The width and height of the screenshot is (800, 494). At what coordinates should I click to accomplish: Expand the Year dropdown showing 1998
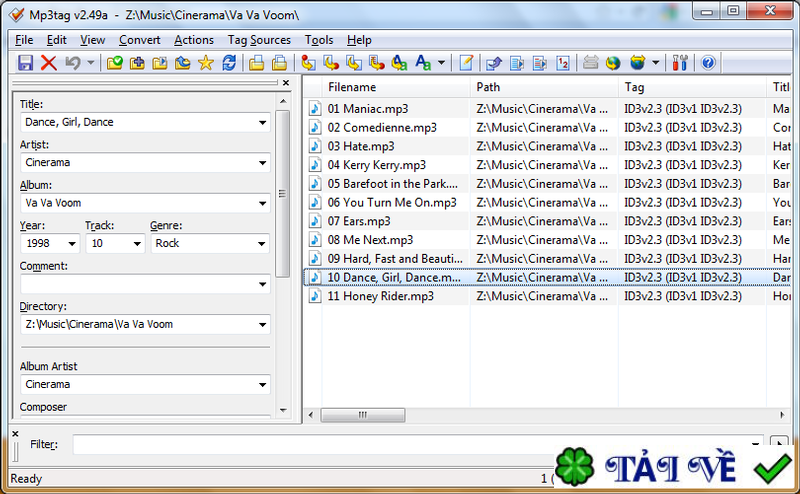[x=72, y=243]
